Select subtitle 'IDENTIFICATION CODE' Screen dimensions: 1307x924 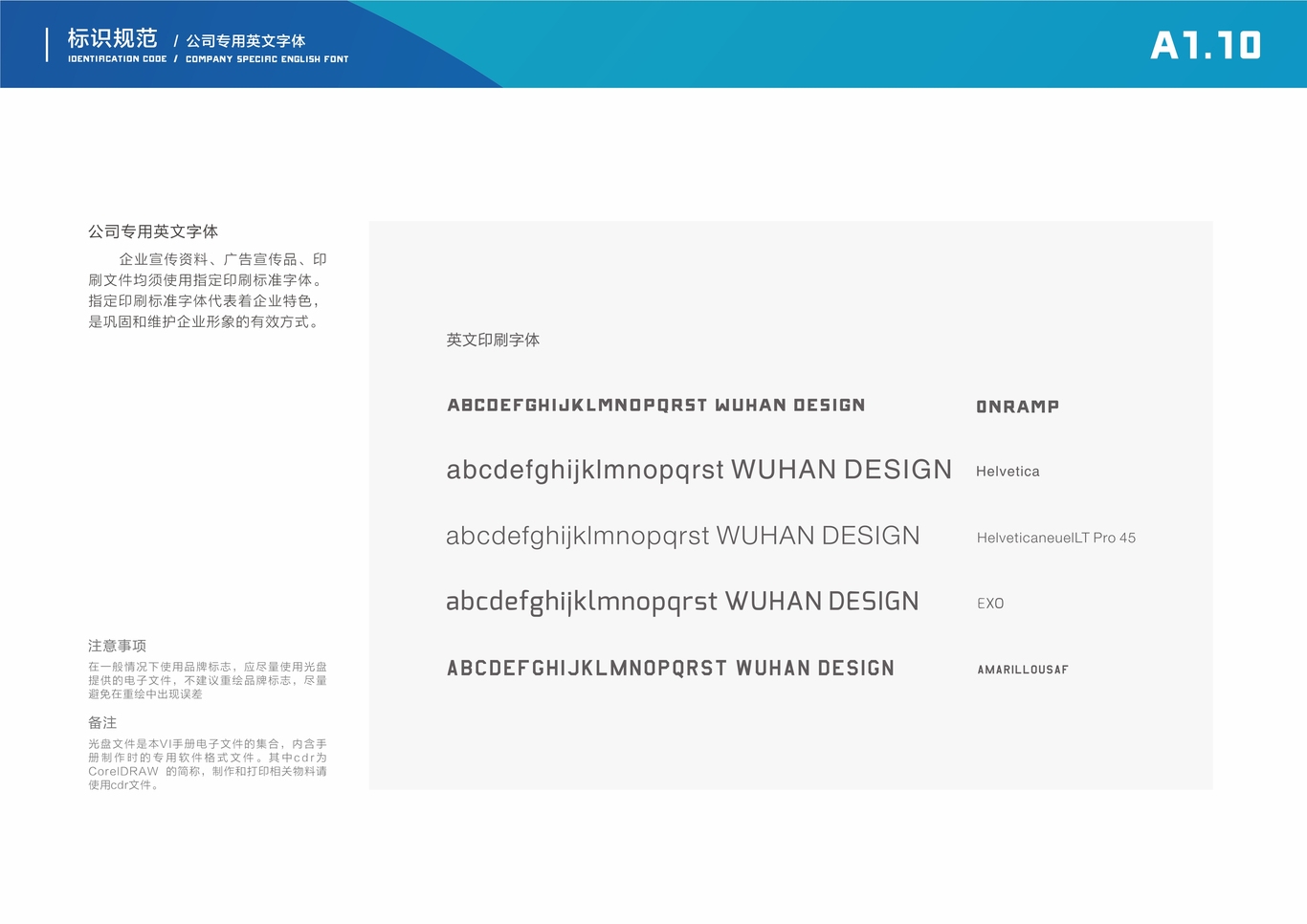117,59
